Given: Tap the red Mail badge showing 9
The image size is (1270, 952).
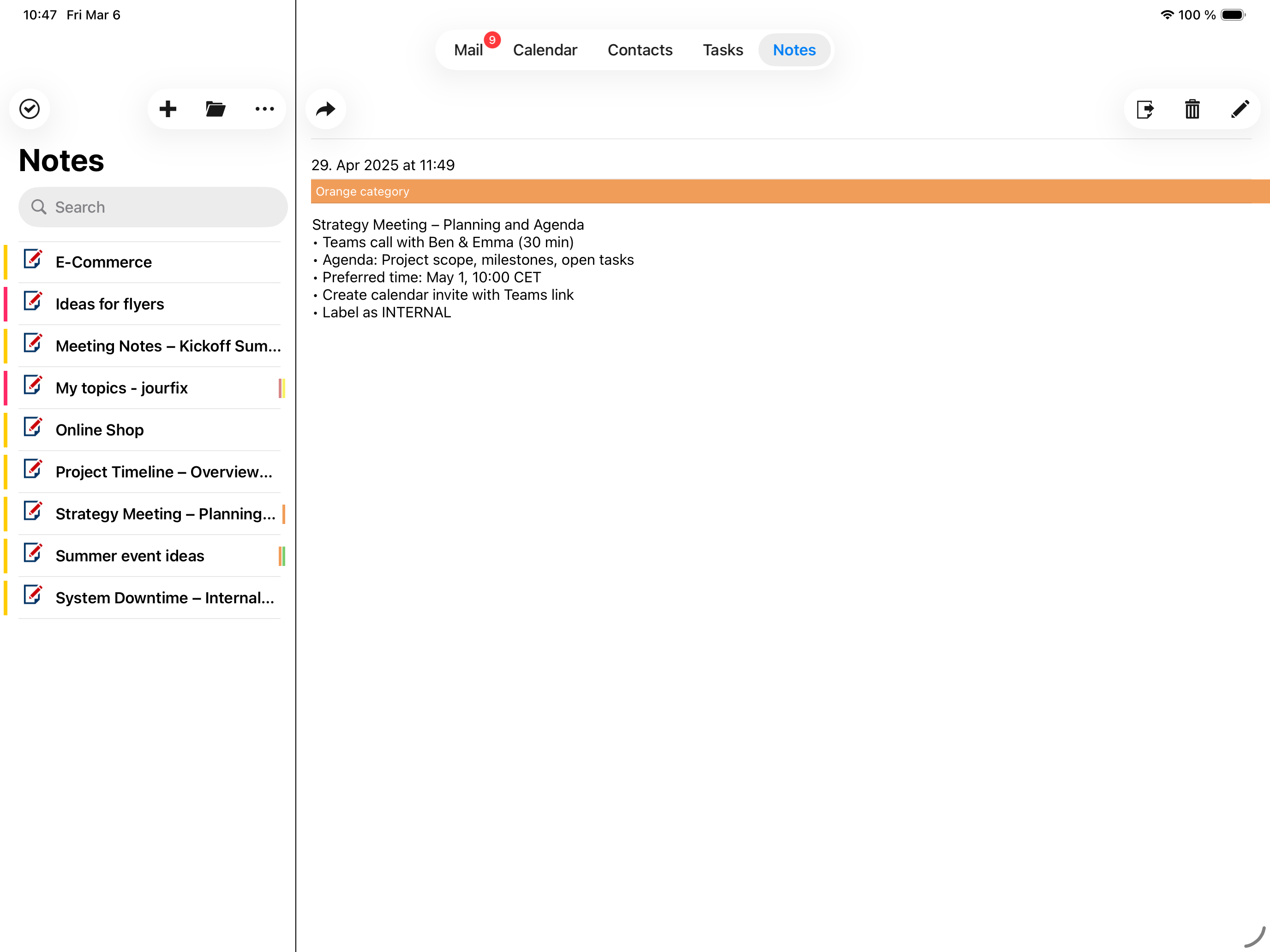Looking at the screenshot, I should (492, 40).
